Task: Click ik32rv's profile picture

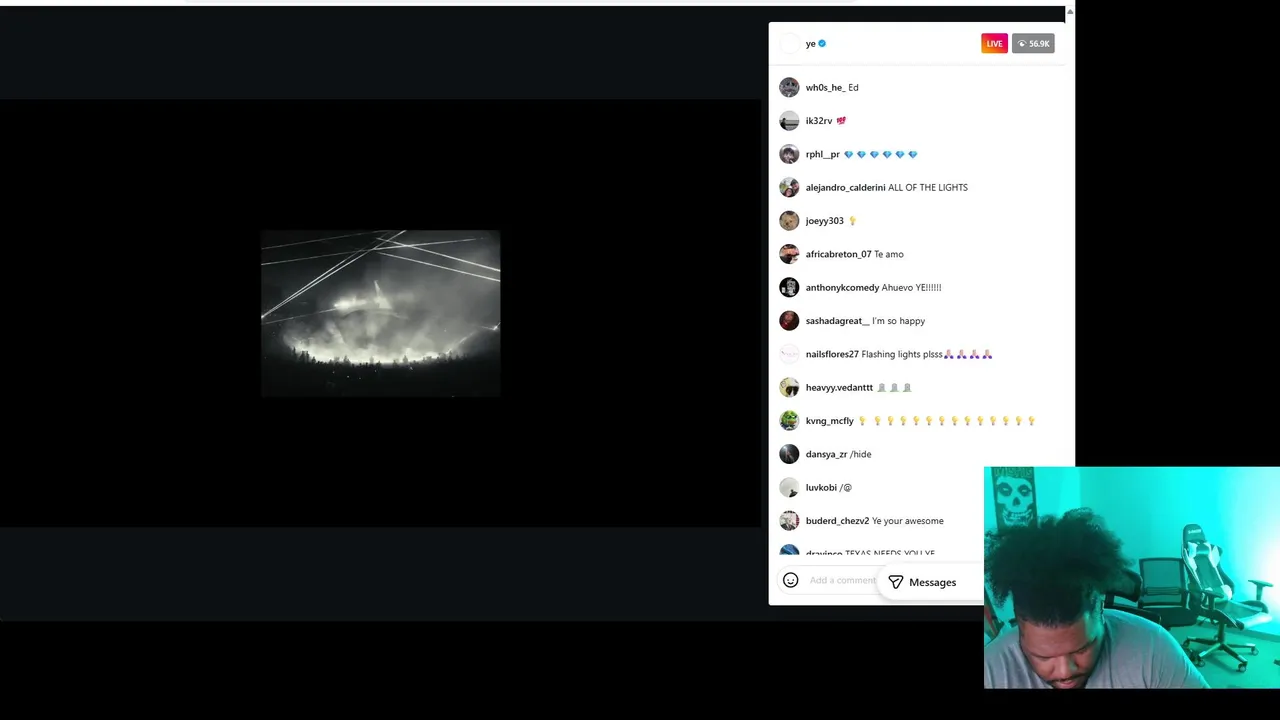Action: 789,121
